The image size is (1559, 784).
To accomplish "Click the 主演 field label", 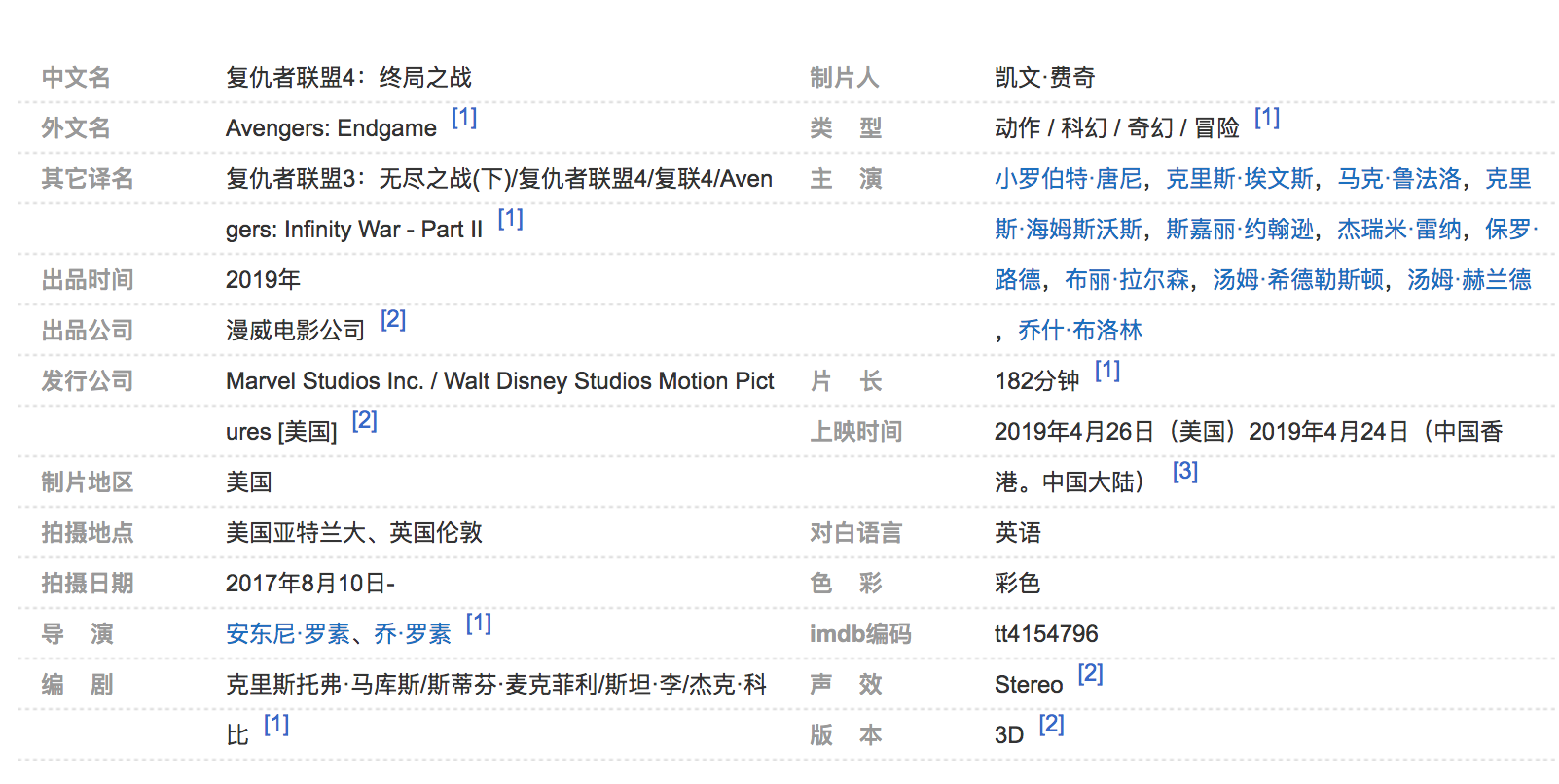I will (846, 179).
